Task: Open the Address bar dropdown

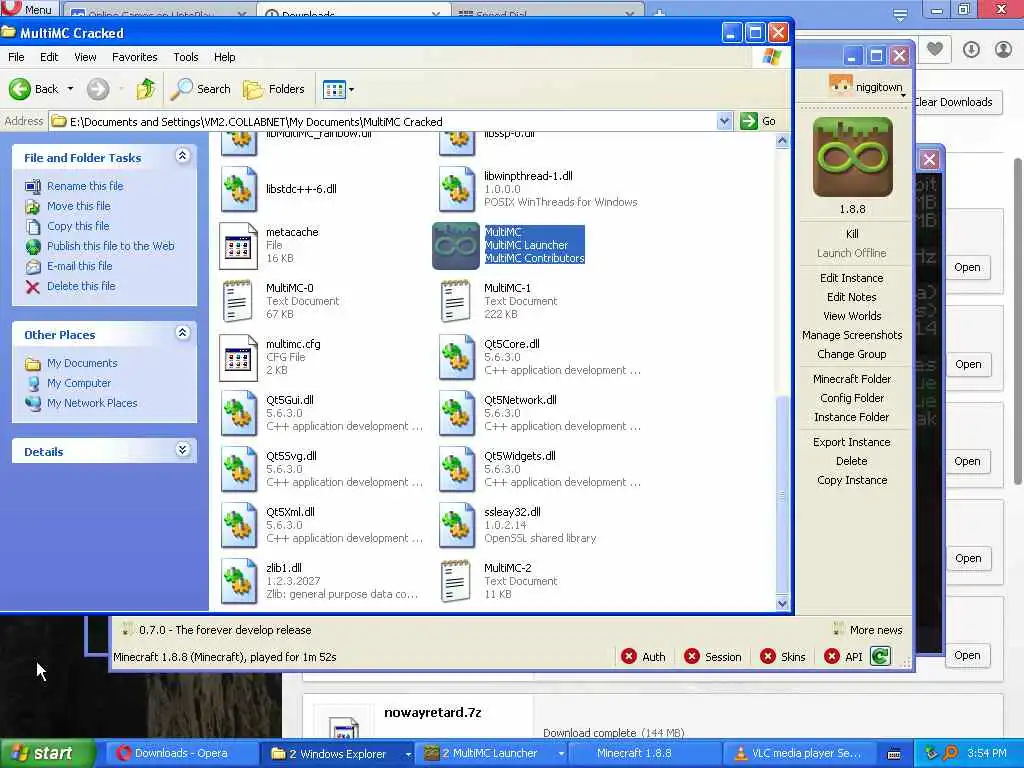Action: [x=724, y=121]
